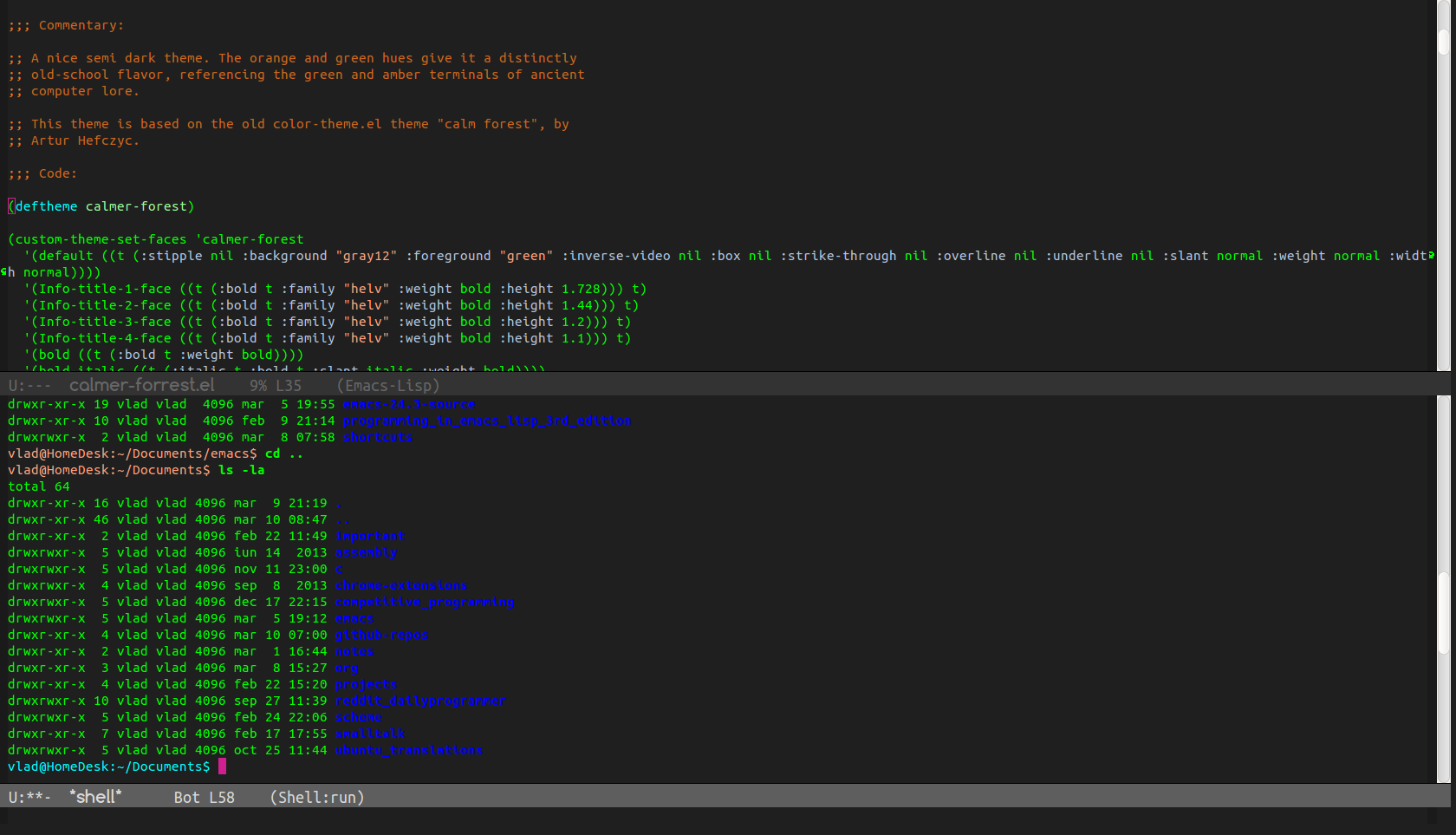Click the assembly directory entry
Screen dimensions: 1456x835
coord(366,552)
